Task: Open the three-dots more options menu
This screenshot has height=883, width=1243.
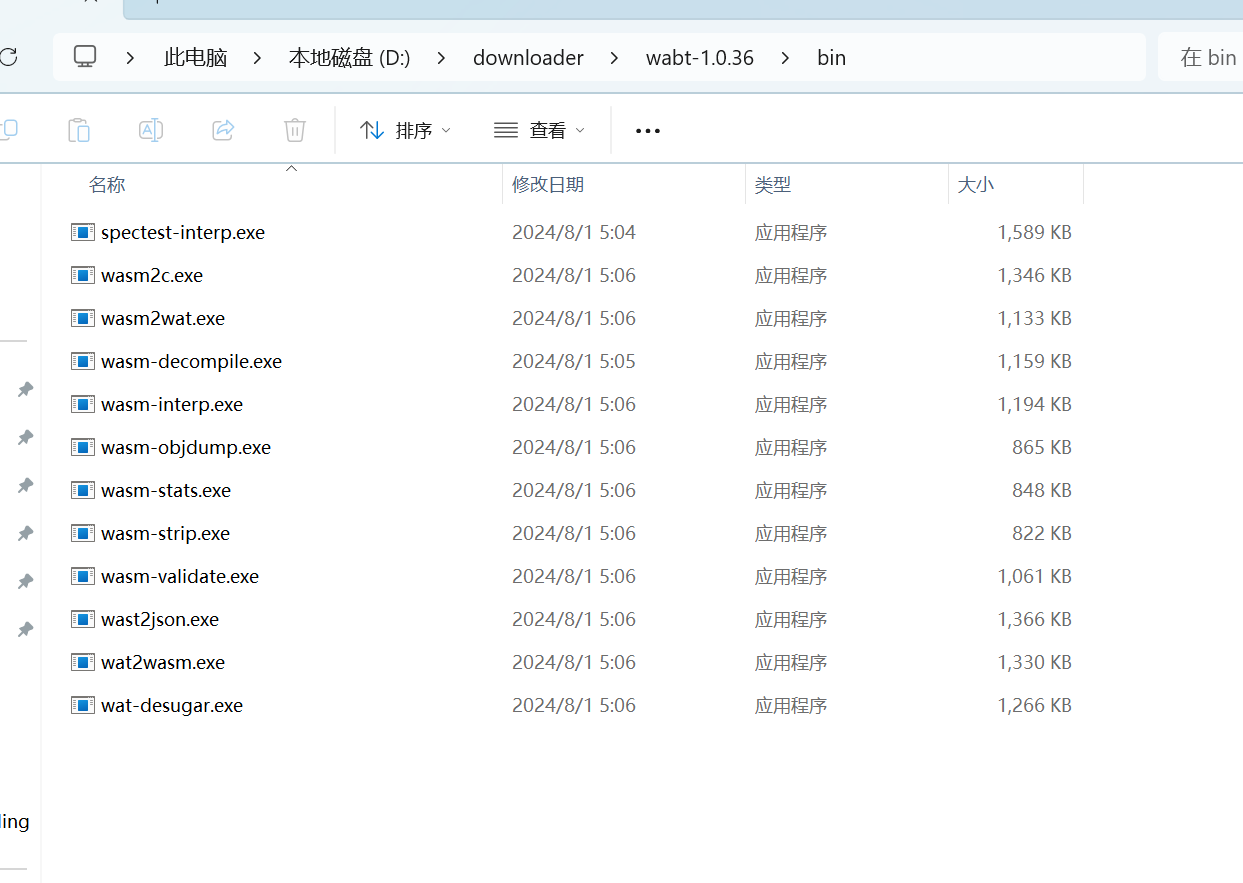Action: [x=648, y=130]
